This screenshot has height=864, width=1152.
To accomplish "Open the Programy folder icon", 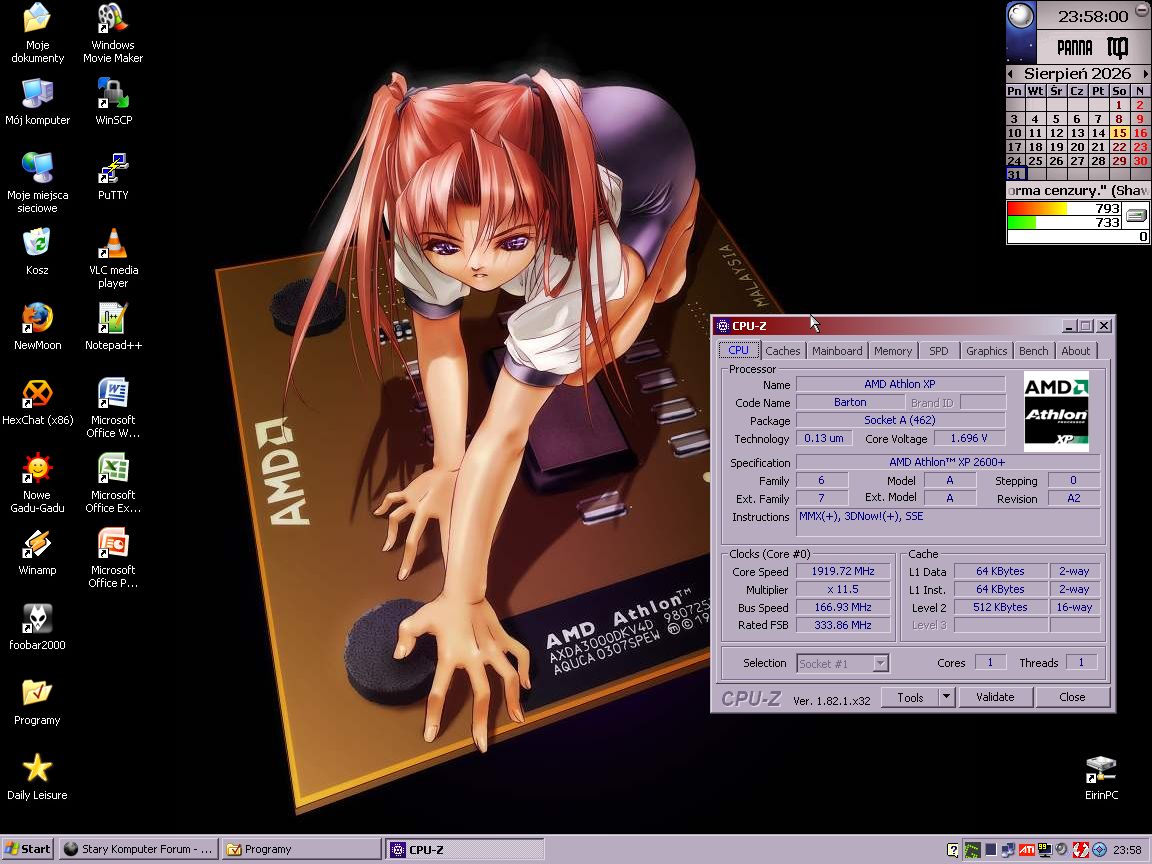I will coord(37,702).
